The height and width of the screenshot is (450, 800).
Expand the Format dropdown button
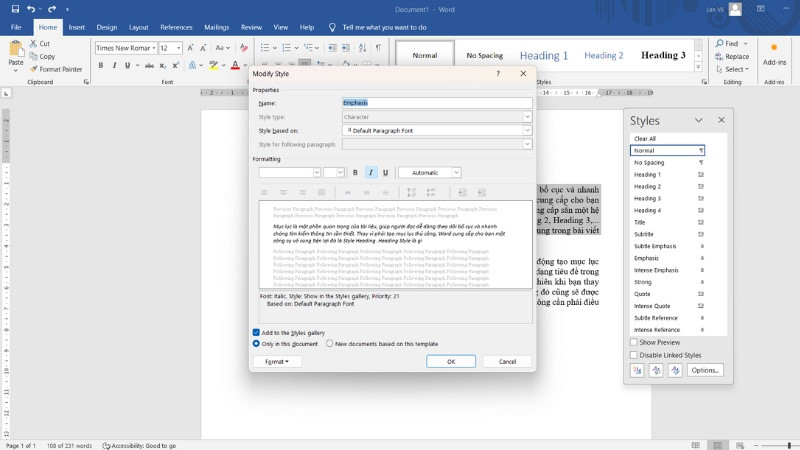click(277, 362)
